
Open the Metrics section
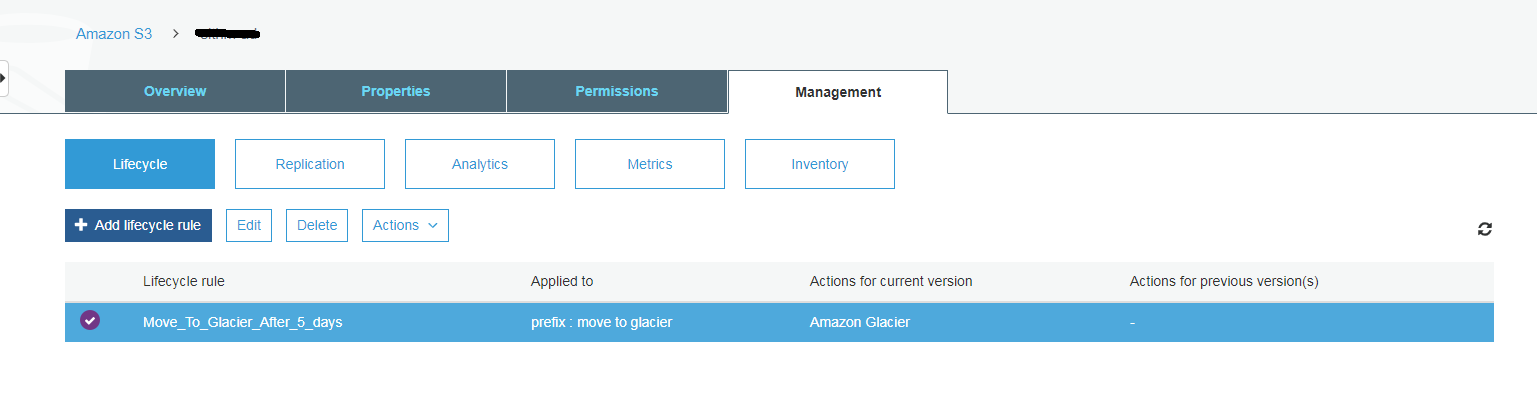[650, 164]
